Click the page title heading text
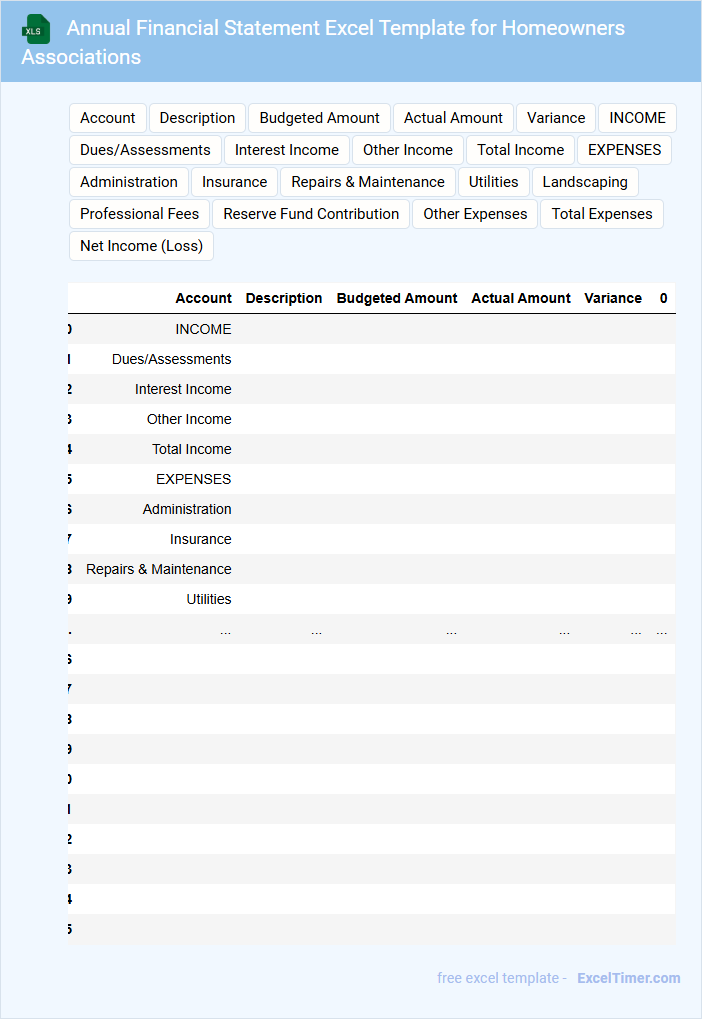This screenshot has width=702, height=1019. click(x=345, y=28)
